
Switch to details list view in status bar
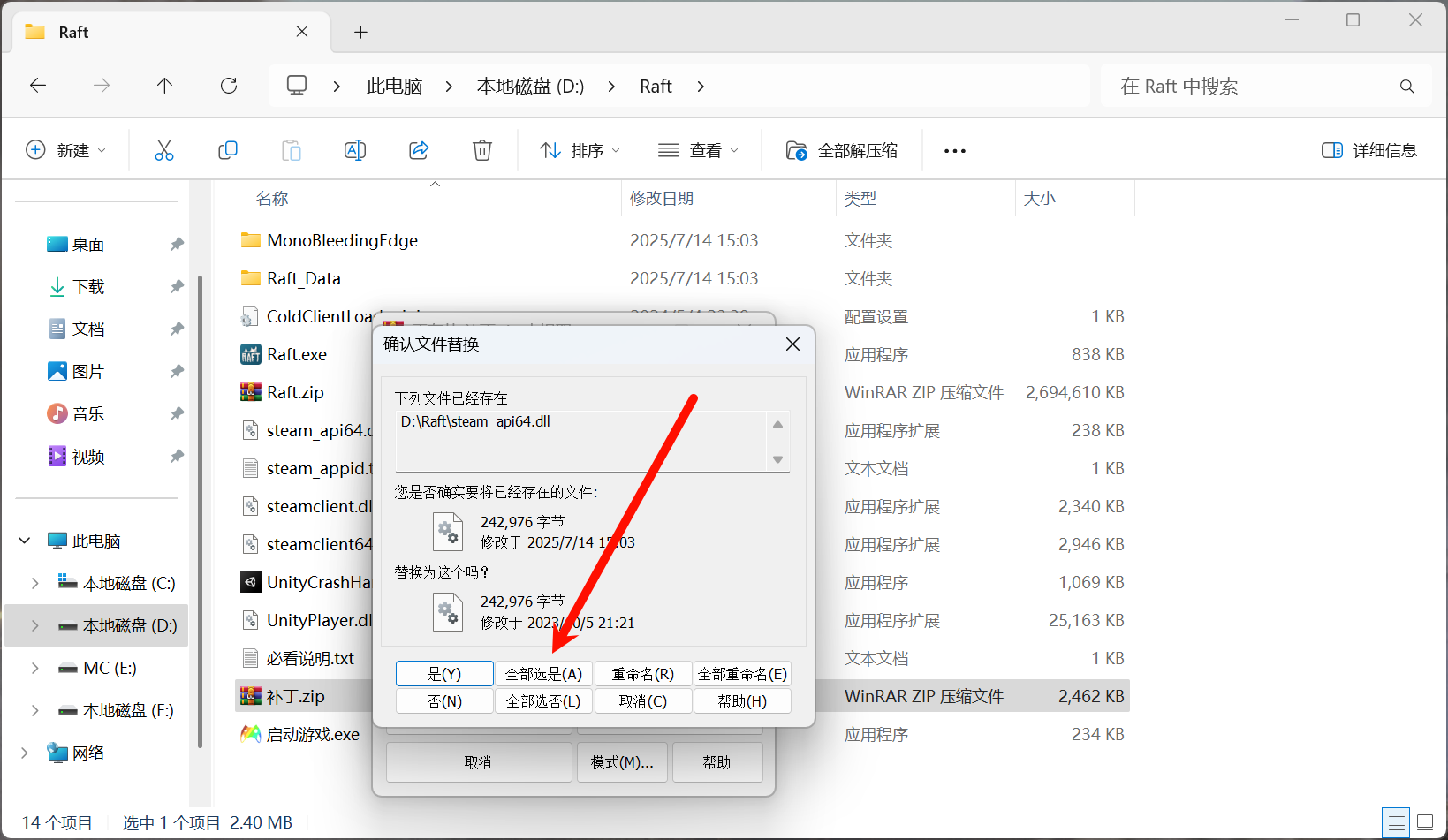pyautogui.click(x=1396, y=822)
